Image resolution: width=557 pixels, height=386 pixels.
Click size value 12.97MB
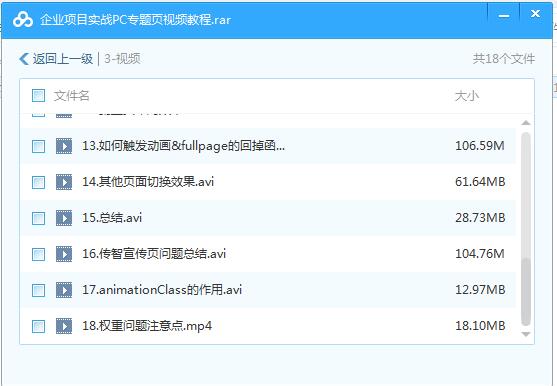(x=480, y=289)
